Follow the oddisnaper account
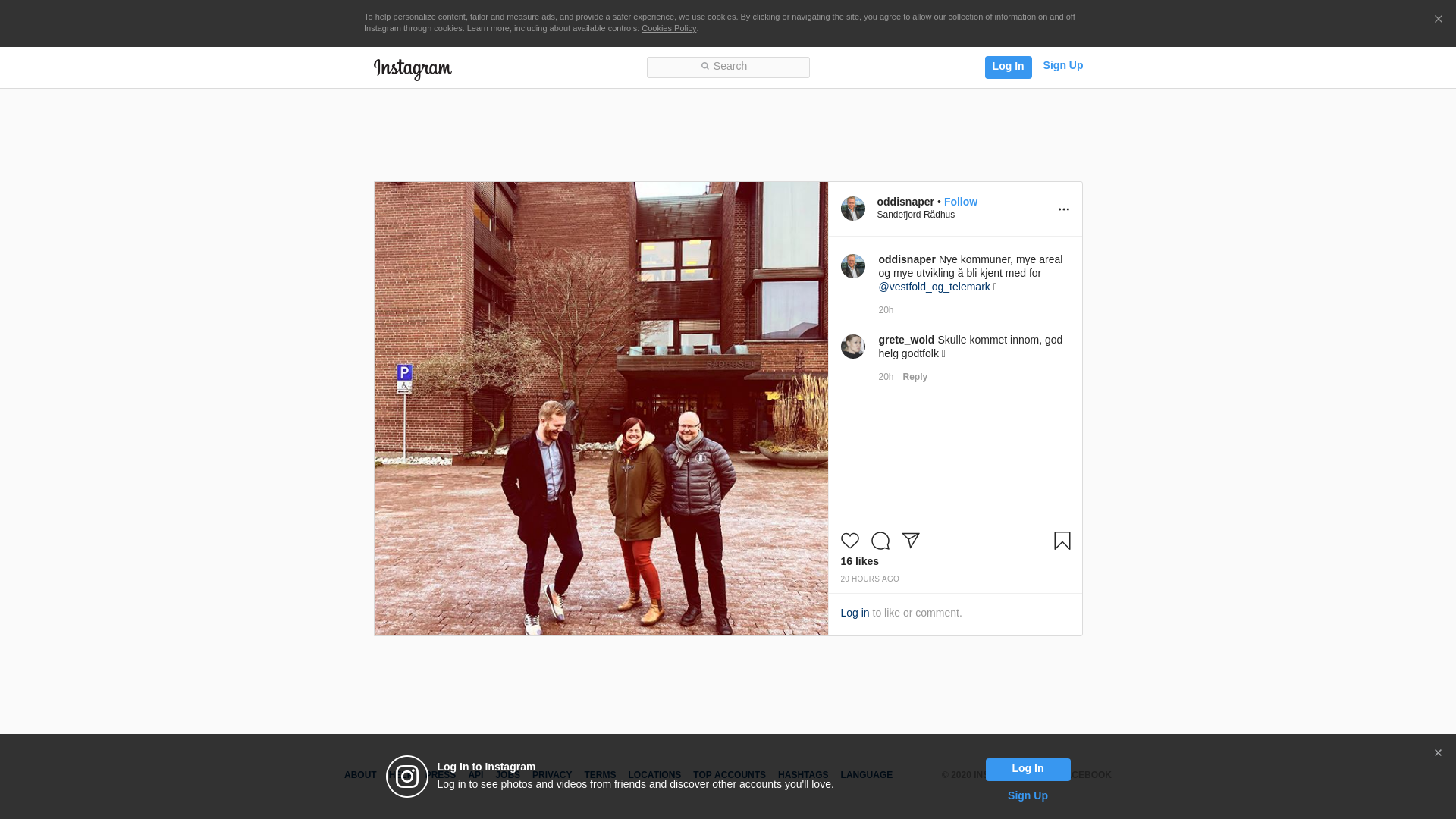Screen dimensions: 1456x819 tap(960, 202)
